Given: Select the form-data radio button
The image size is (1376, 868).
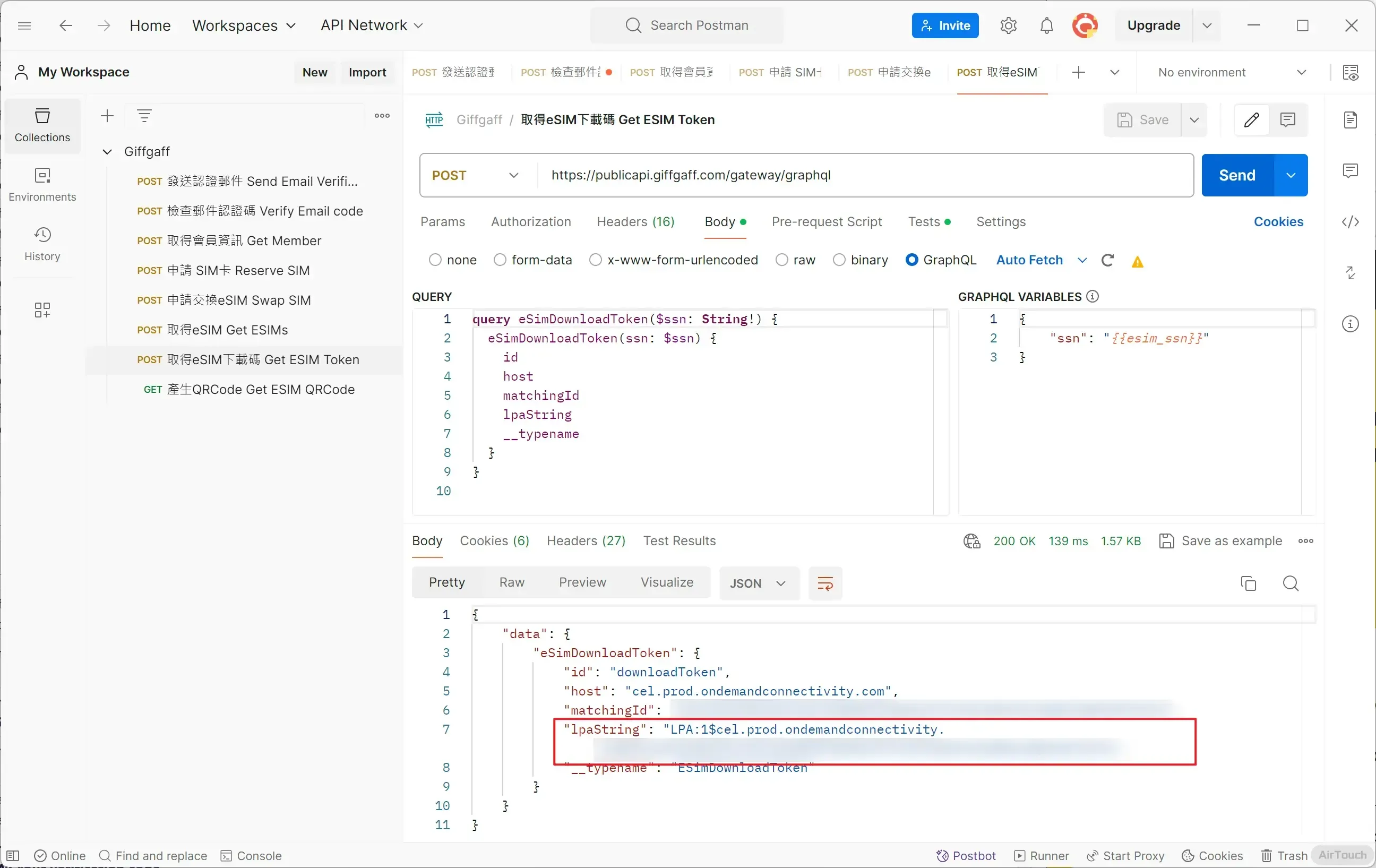Looking at the screenshot, I should tap(500, 260).
